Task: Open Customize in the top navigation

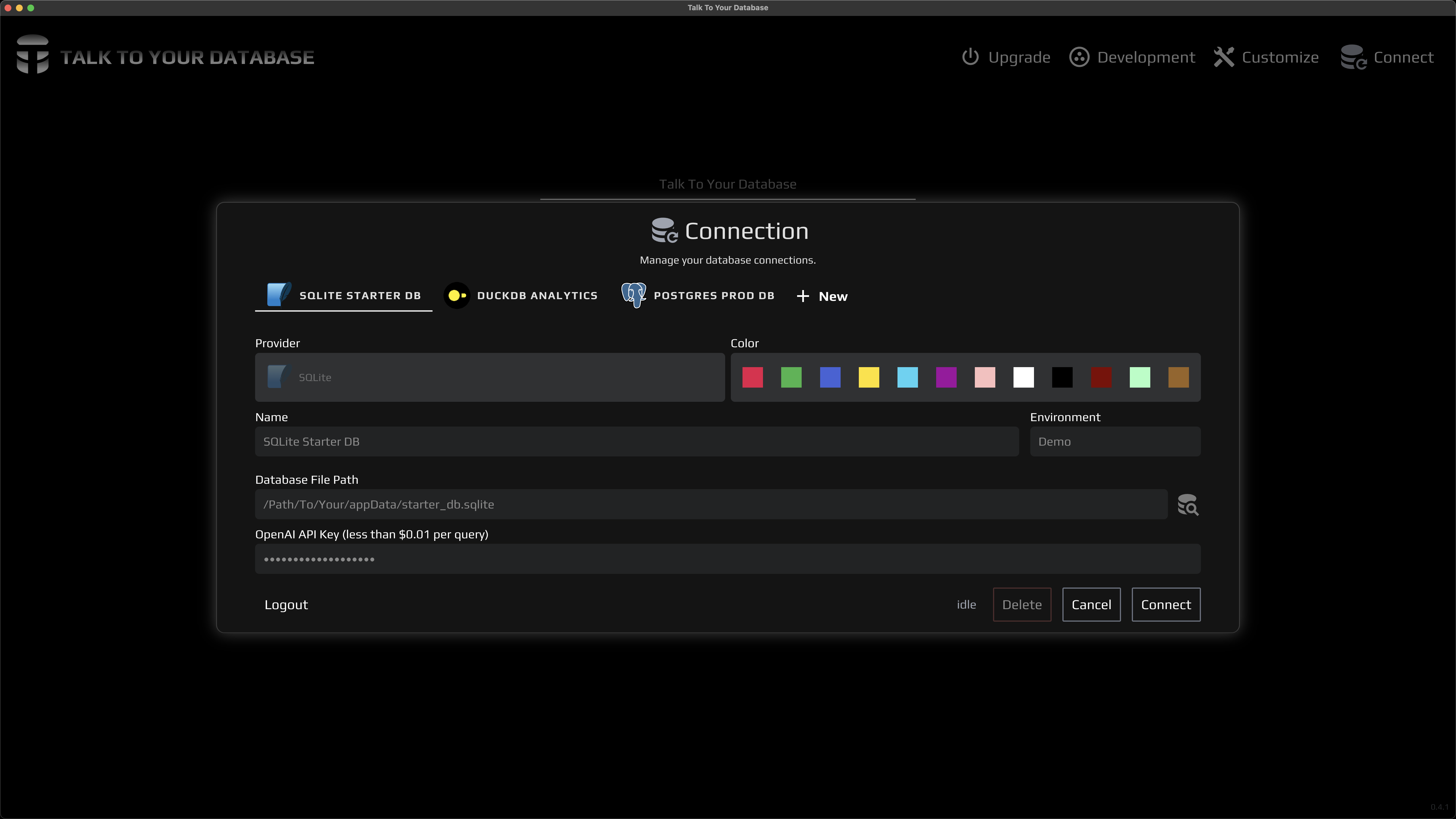Action: [1266, 57]
